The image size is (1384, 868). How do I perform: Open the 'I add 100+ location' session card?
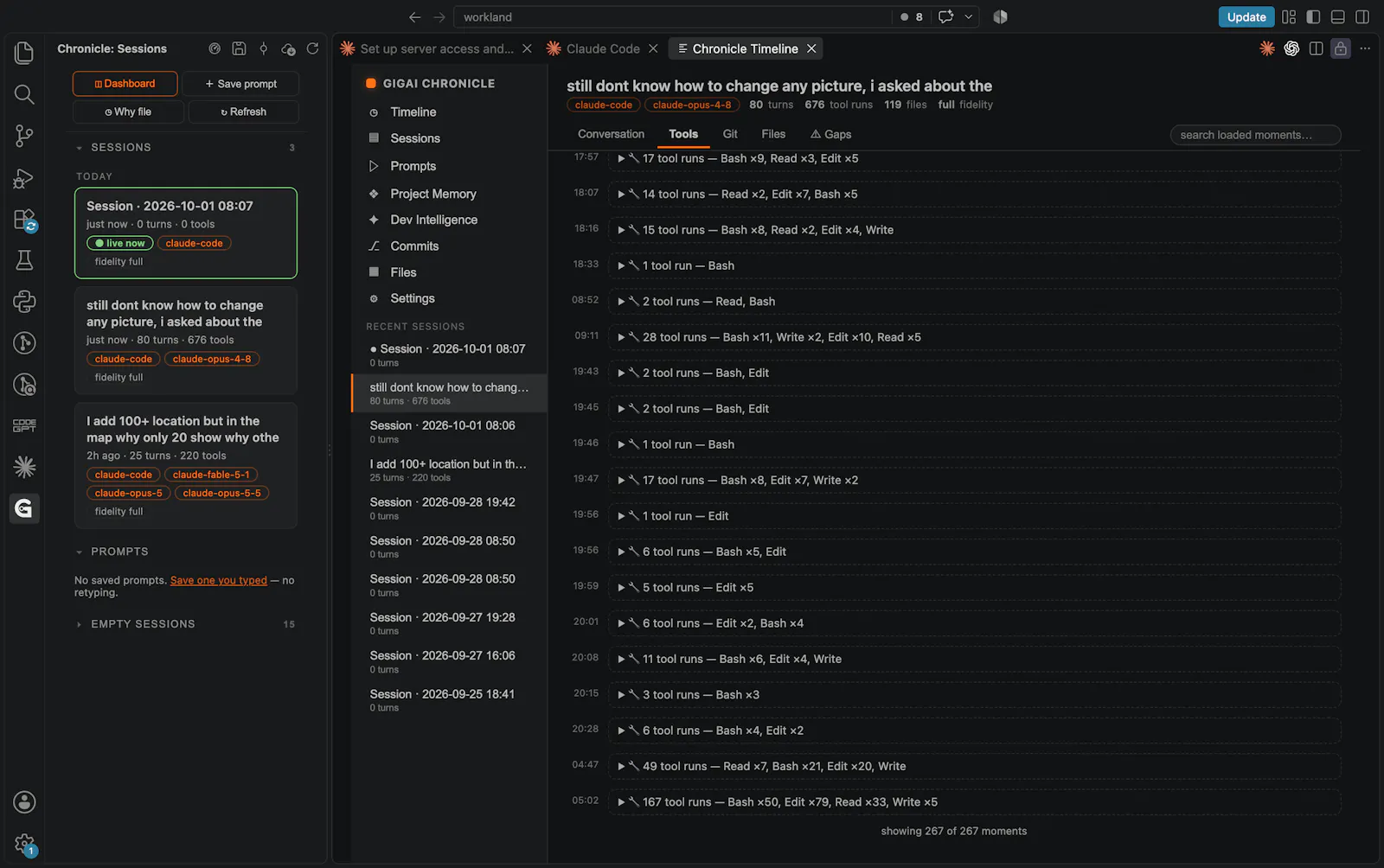[186, 465]
